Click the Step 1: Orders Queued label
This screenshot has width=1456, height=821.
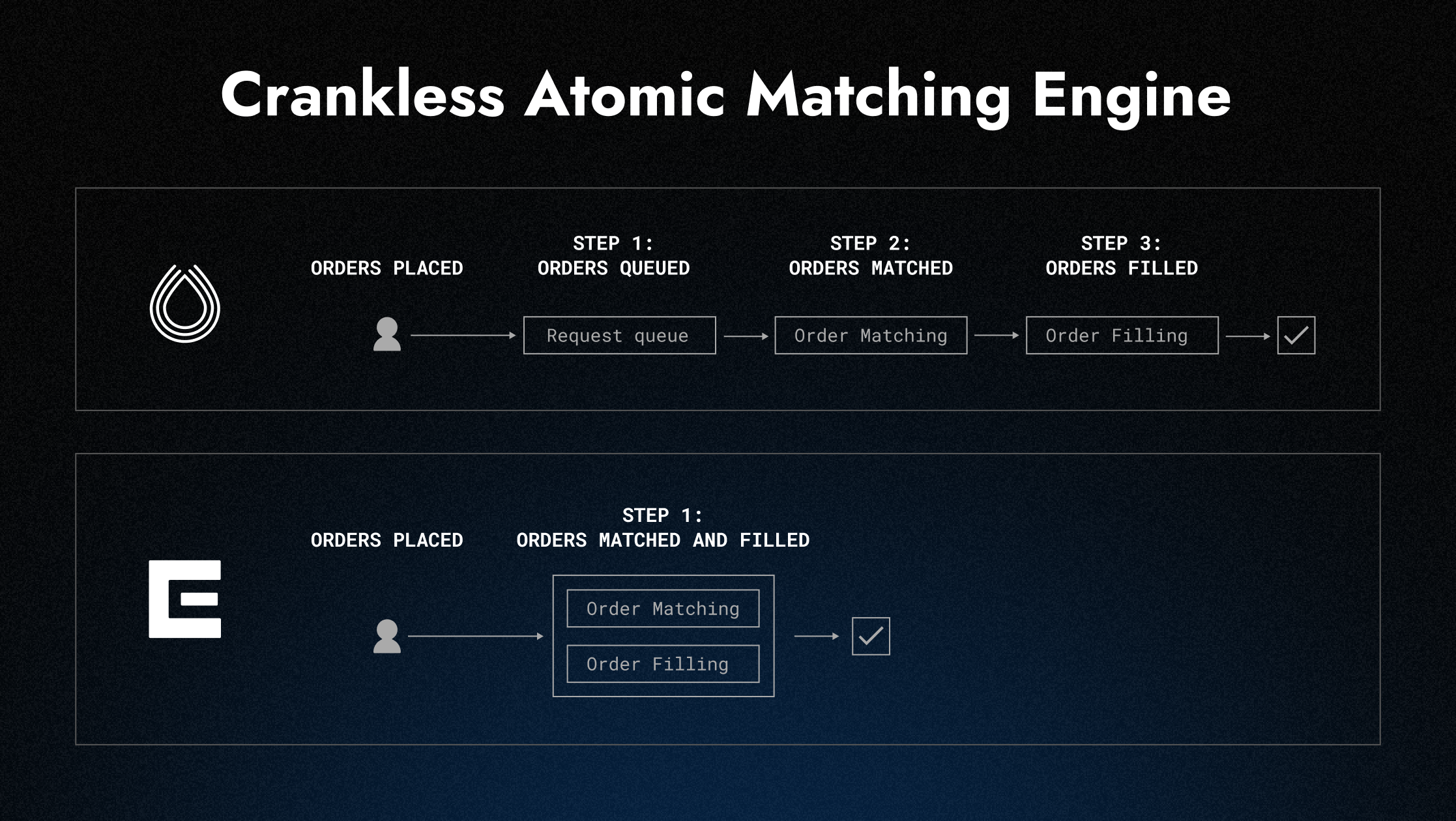(613, 256)
